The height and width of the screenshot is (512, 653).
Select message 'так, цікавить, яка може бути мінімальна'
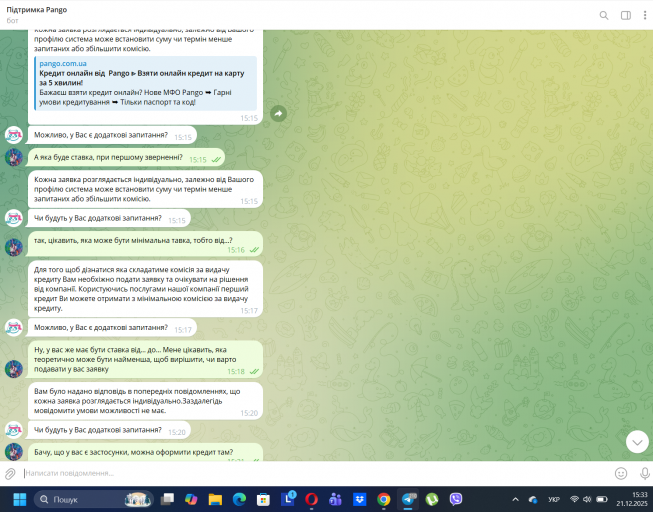pyautogui.click(x=145, y=244)
